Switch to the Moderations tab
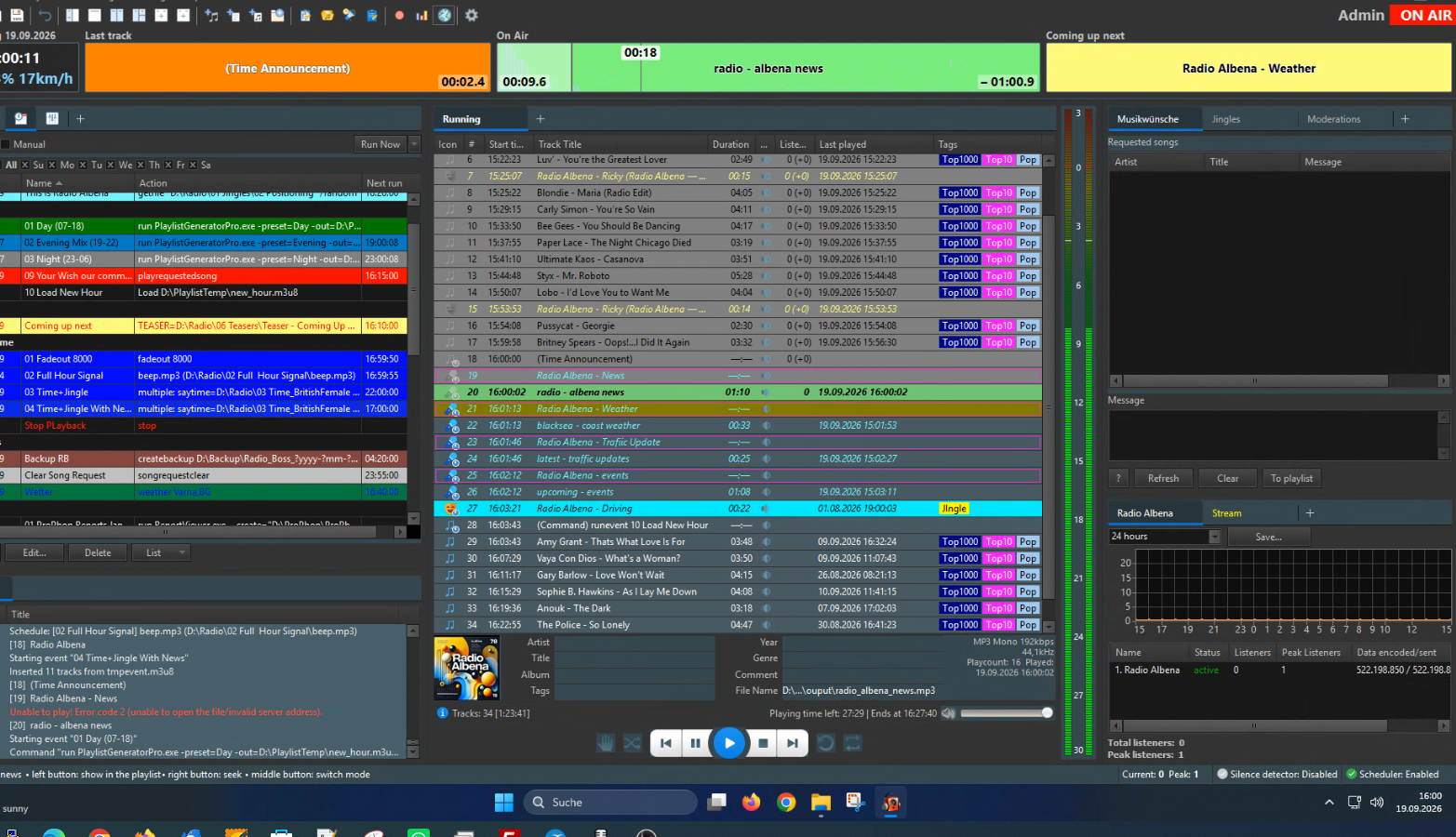The height and width of the screenshot is (837, 1456). click(x=1333, y=119)
